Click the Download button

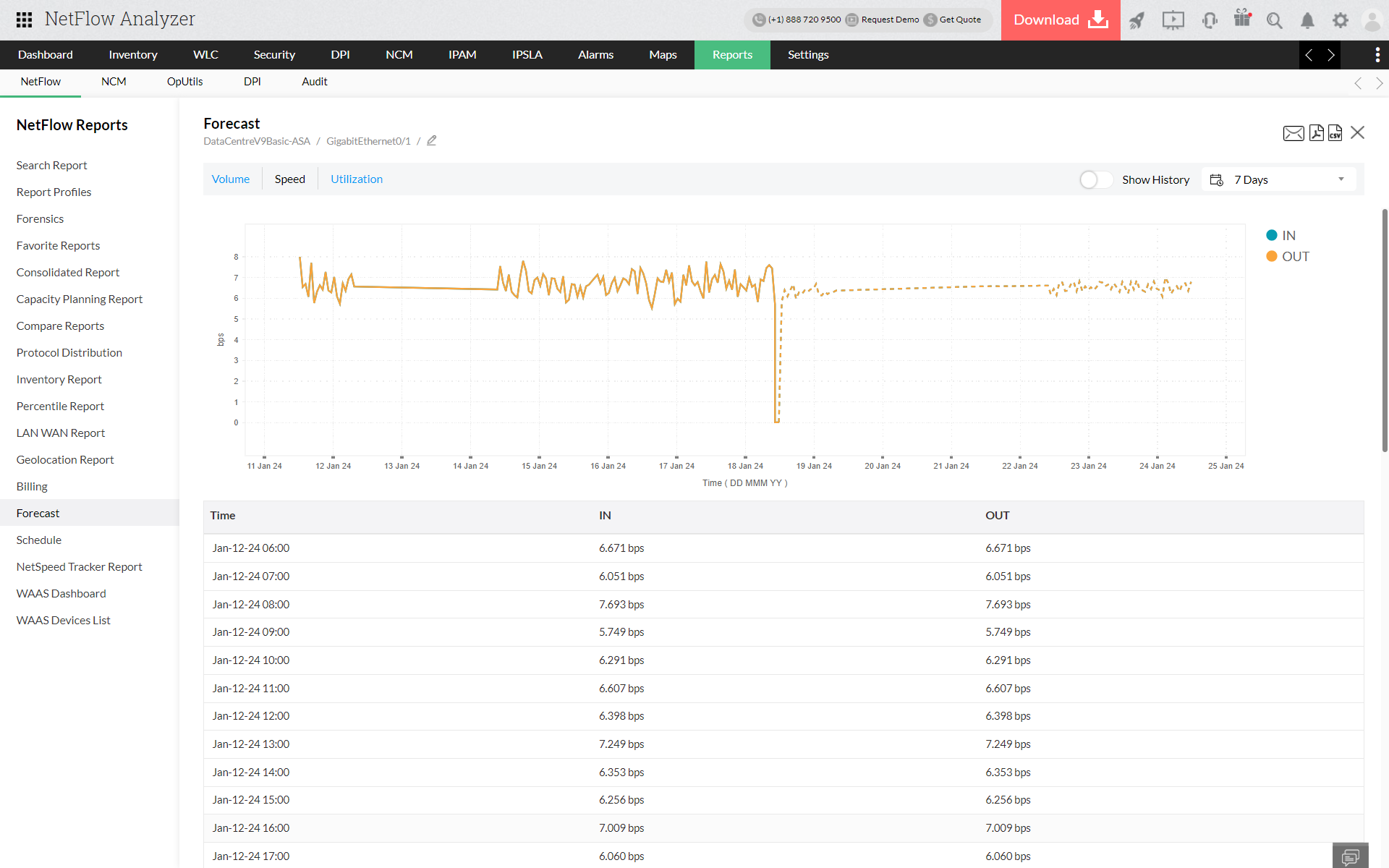(1060, 20)
